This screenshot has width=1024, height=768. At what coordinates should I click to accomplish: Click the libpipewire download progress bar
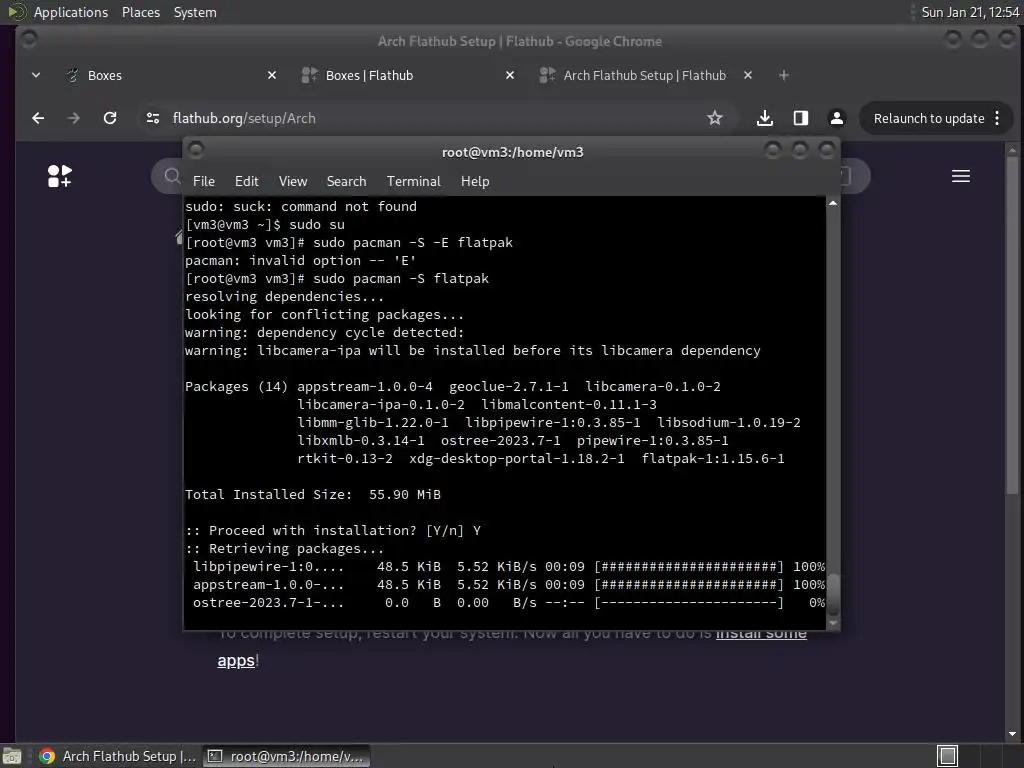coord(689,567)
